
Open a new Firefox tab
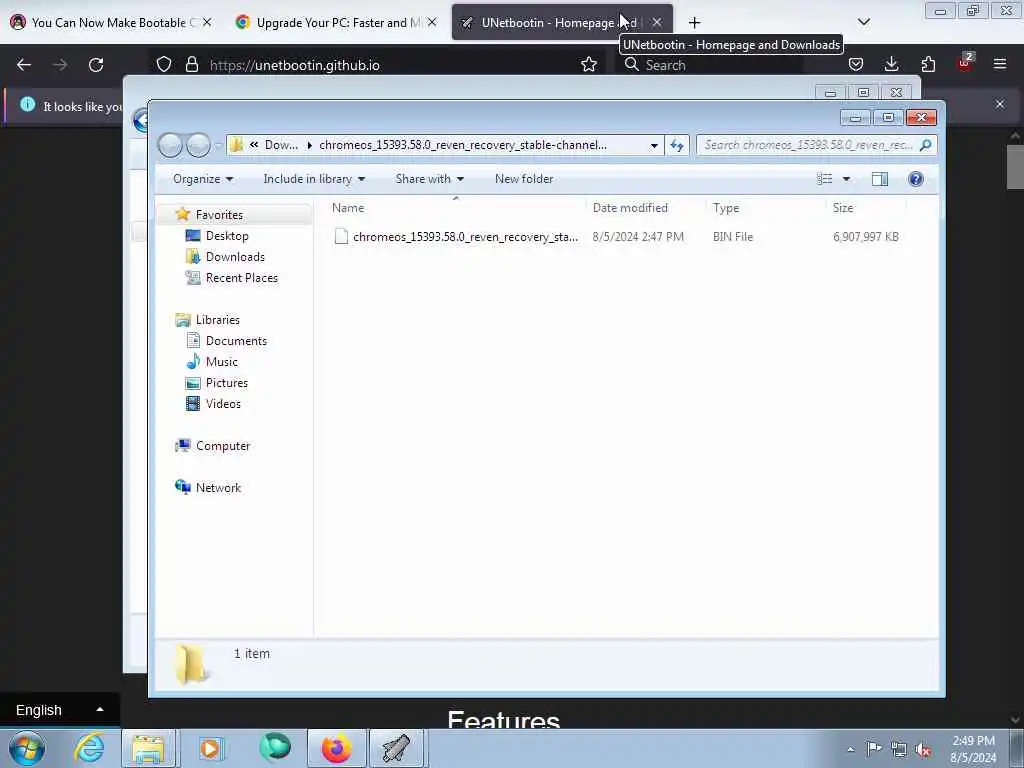pyautogui.click(x=694, y=23)
